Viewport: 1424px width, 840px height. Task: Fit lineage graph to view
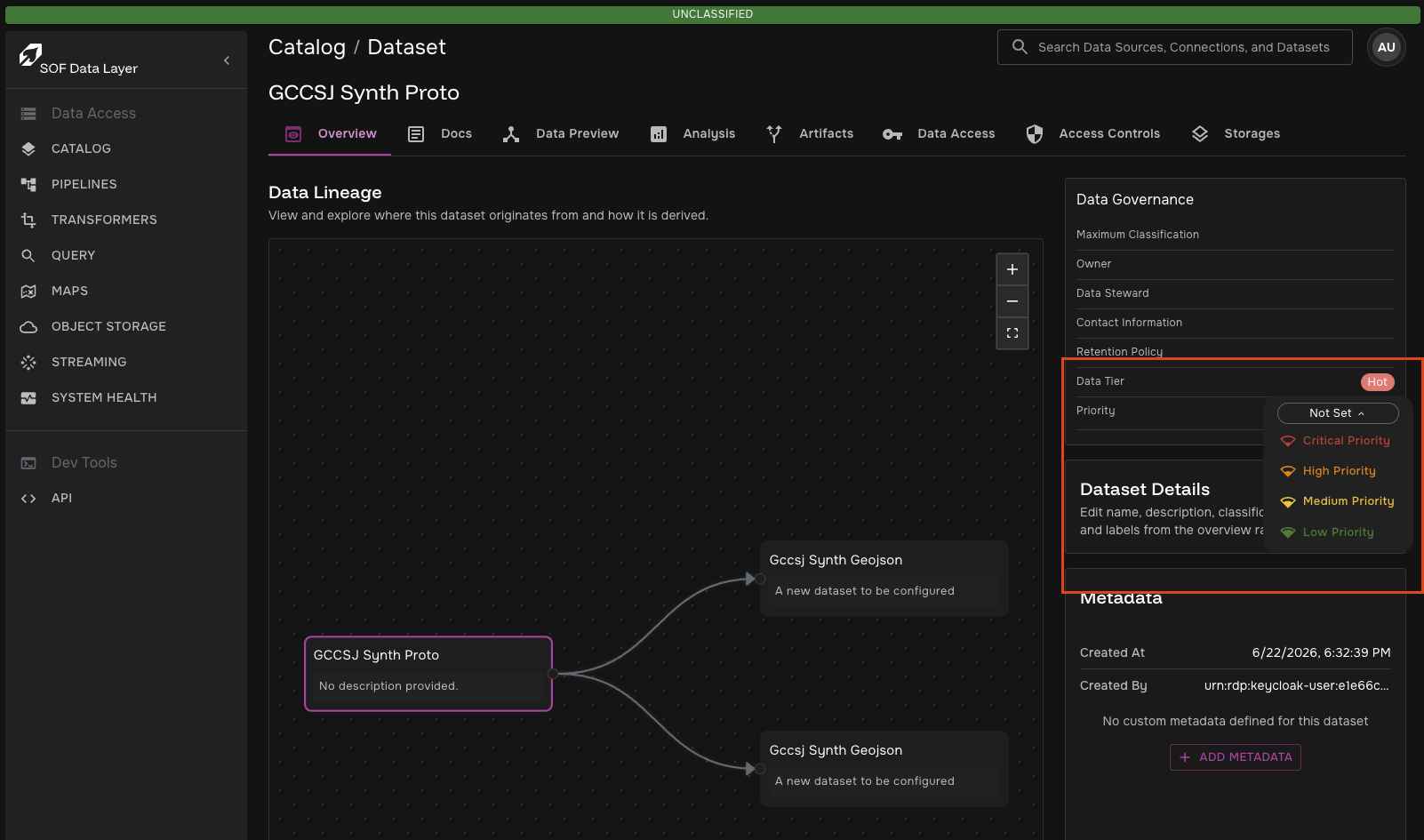1012,333
